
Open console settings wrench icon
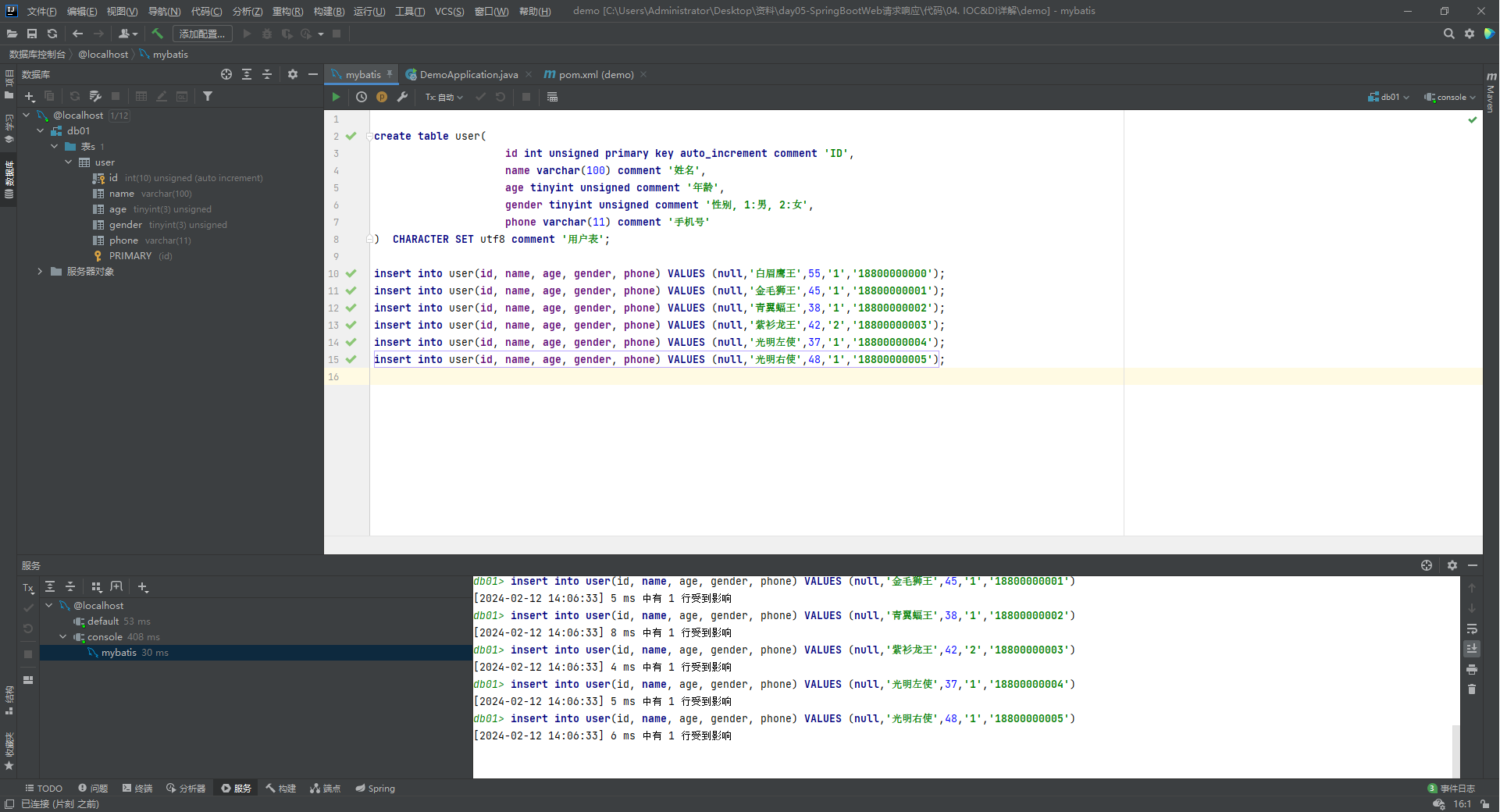[402, 97]
